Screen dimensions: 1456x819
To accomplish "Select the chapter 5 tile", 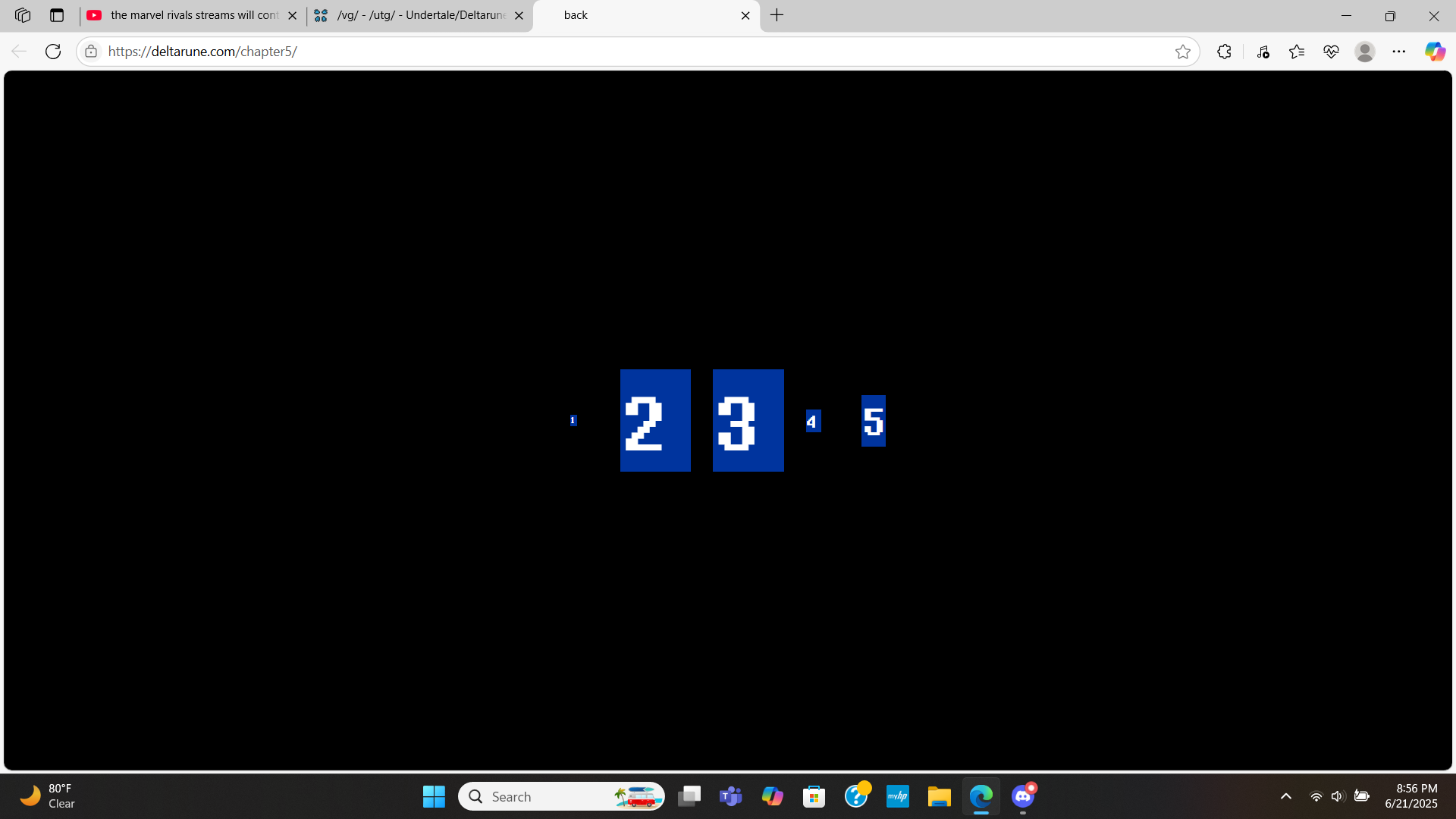I will click(874, 421).
